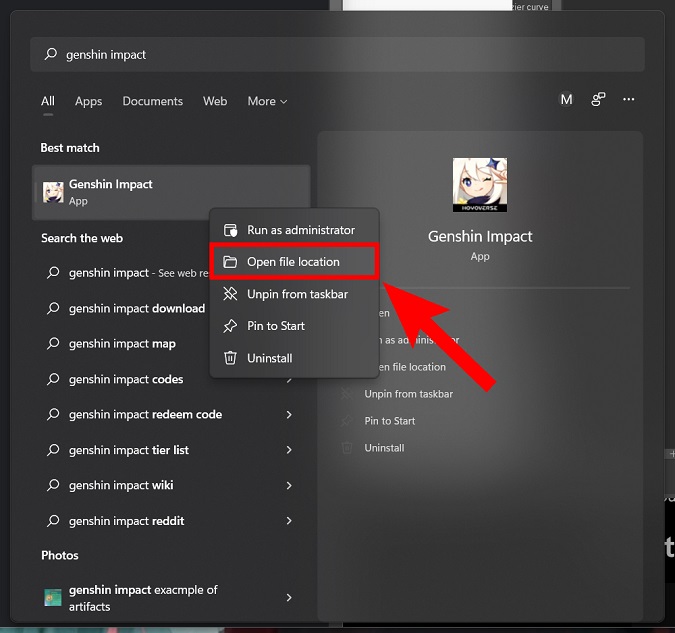
Task: Click 'Unpin from taskbar' in the right details pane
Action: tap(409, 394)
